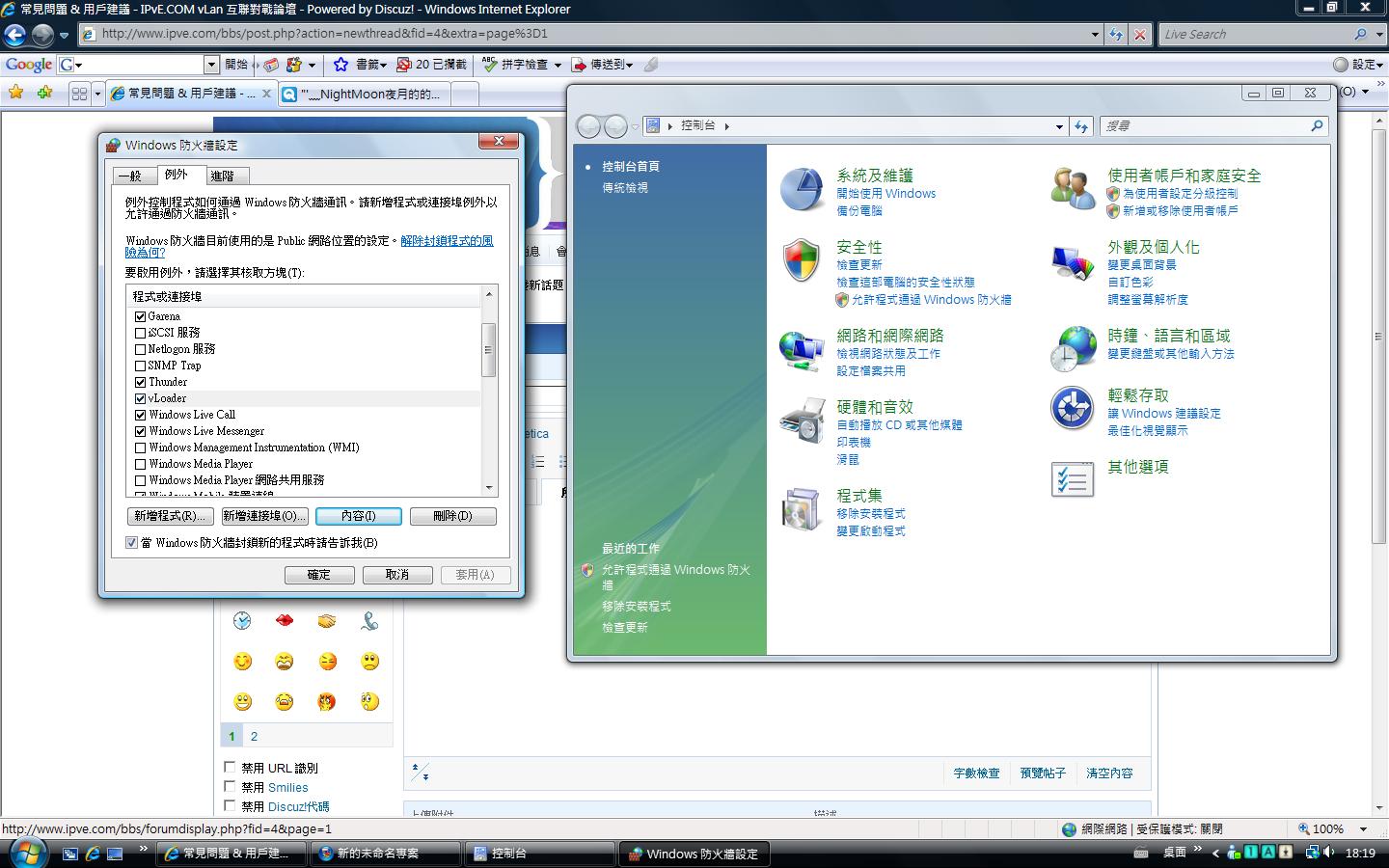This screenshot has height=868, width=1389.
Task: Click the Internet Explorer back arrow
Action: pyautogui.click(x=14, y=35)
